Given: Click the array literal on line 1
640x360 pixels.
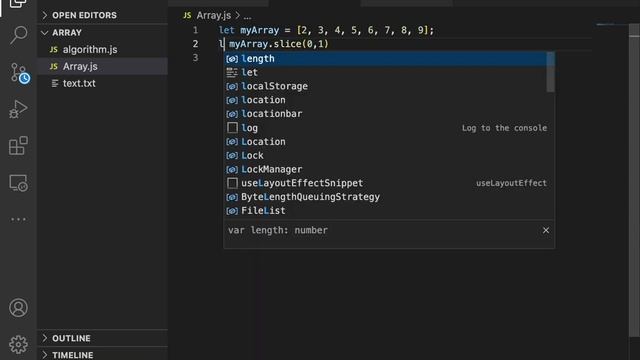Looking at the screenshot, I should pos(362,30).
